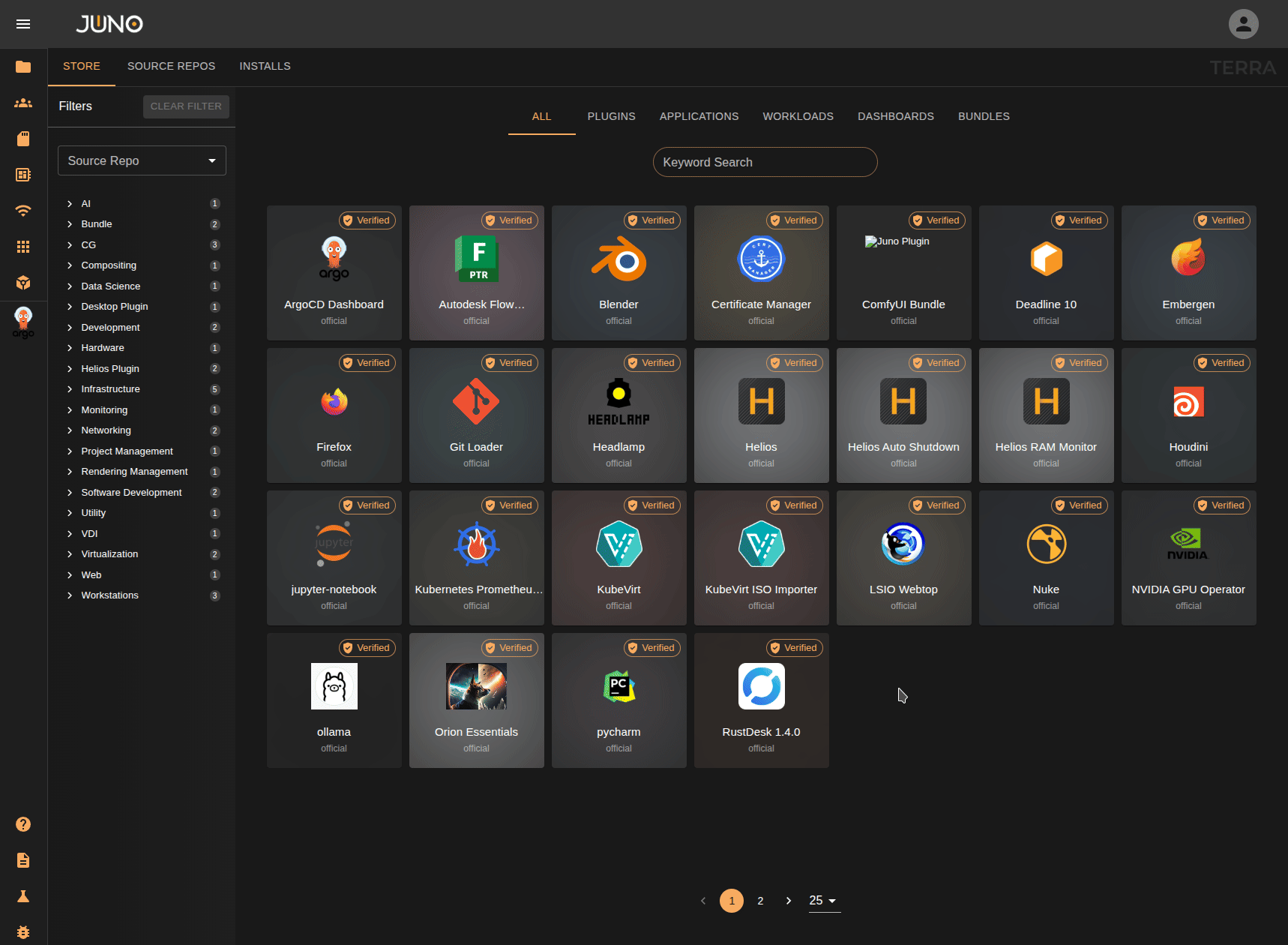This screenshot has height=945, width=1288.
Task: Open the documentation sidebar icon
Action: coord(23,860)
